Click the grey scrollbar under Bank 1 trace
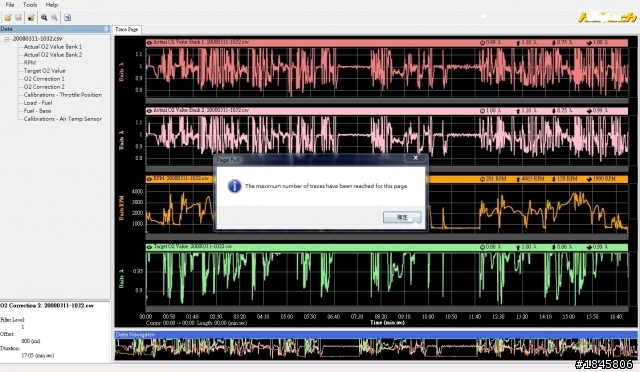This screenshot has height=372, width=640. pos(387,100)
